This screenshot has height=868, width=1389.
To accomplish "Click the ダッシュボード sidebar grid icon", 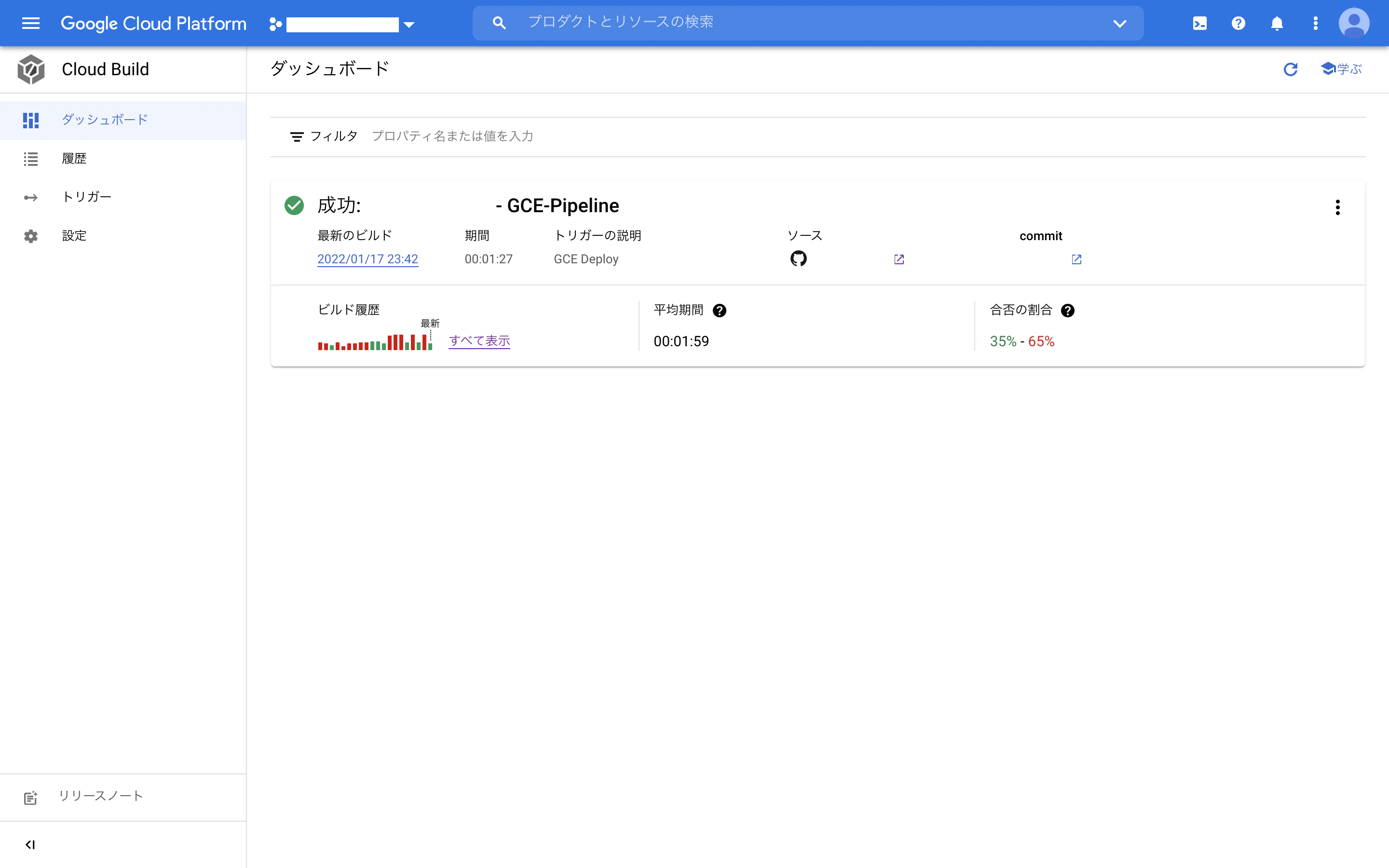I will (x=31, y=120).
